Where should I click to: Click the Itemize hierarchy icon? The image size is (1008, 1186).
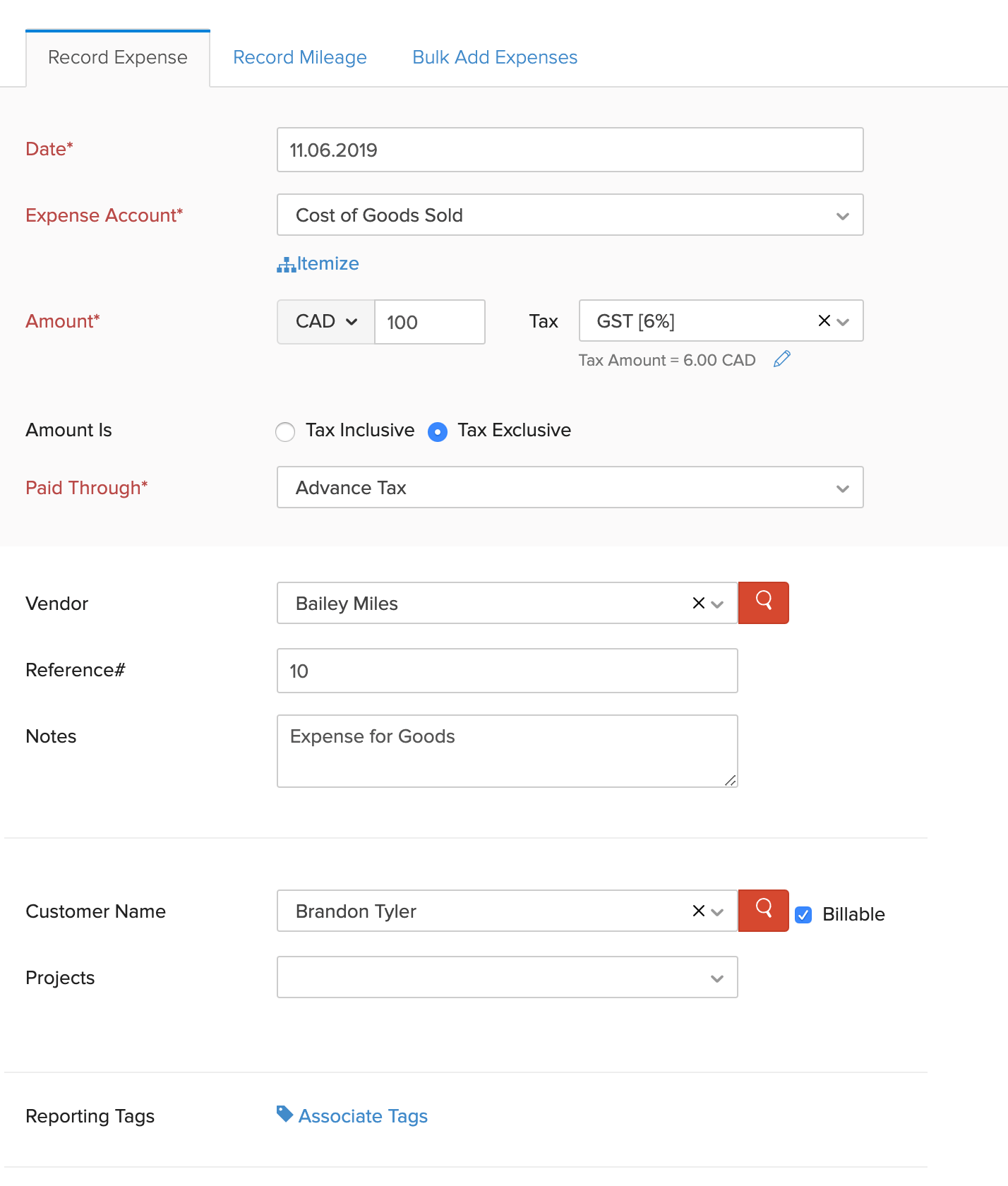point(286,265)
